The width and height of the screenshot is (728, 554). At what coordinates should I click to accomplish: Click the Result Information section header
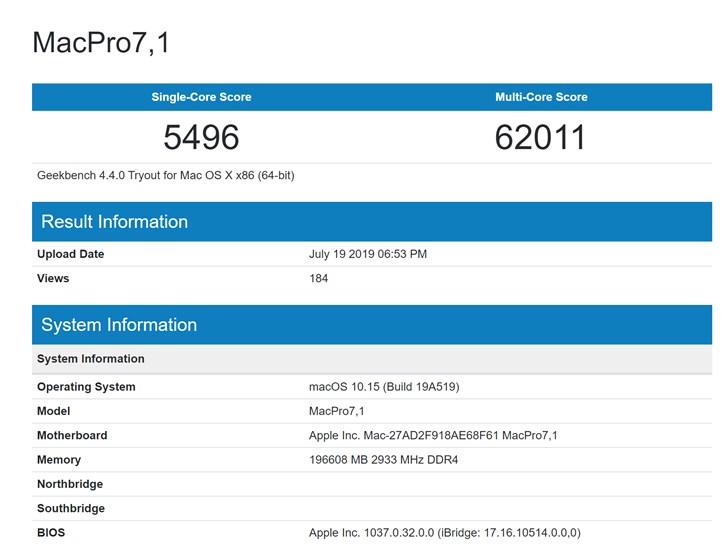(372, 222)
